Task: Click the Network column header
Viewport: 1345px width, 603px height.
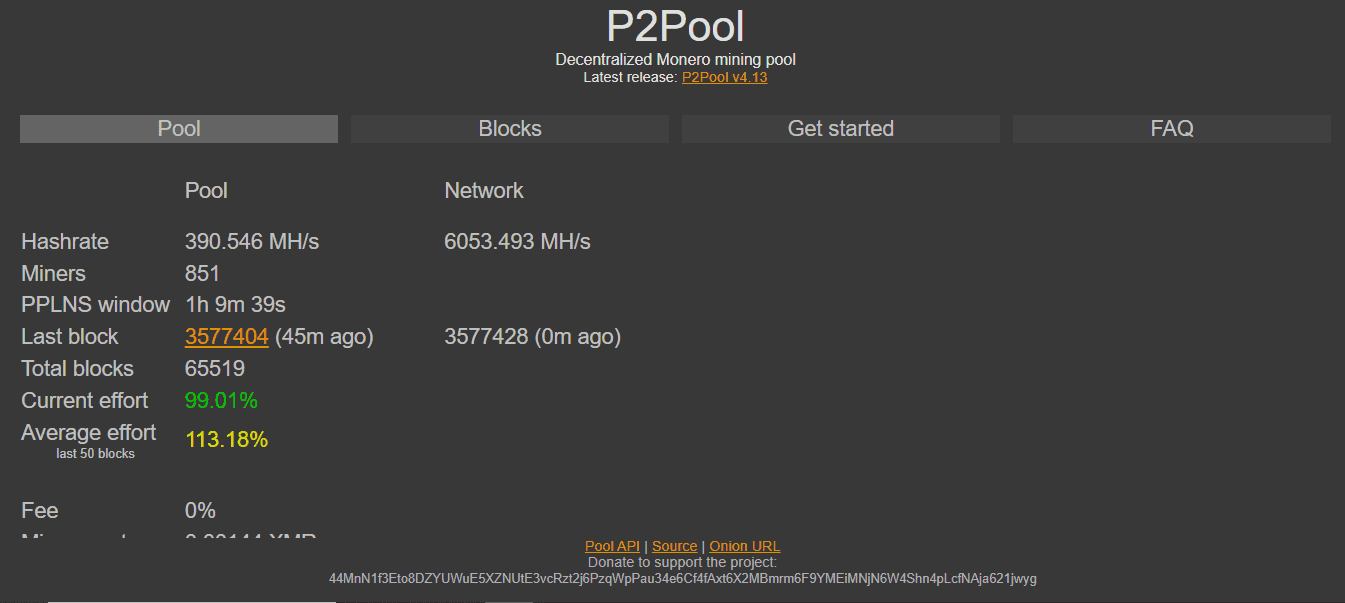Action: (484, 190)
